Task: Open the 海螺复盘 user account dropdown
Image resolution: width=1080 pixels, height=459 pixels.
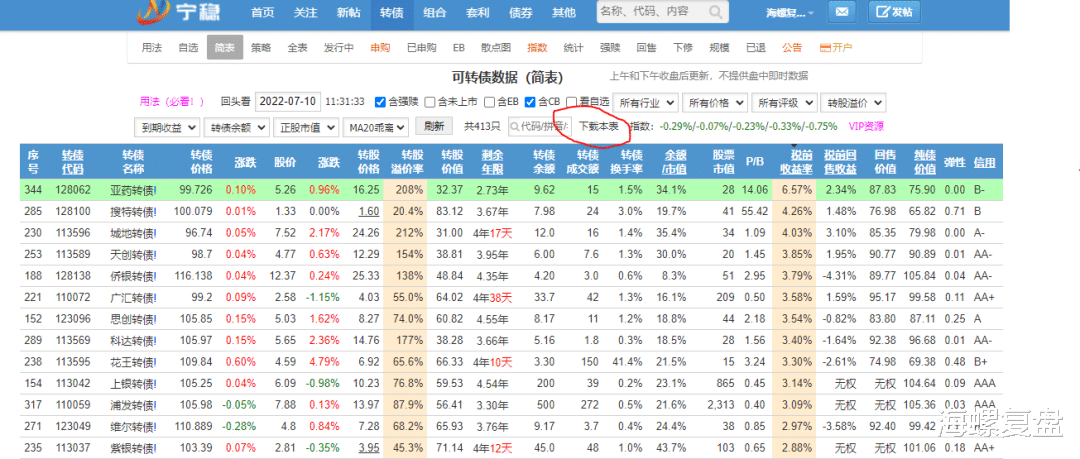Action: click(789, 13)
